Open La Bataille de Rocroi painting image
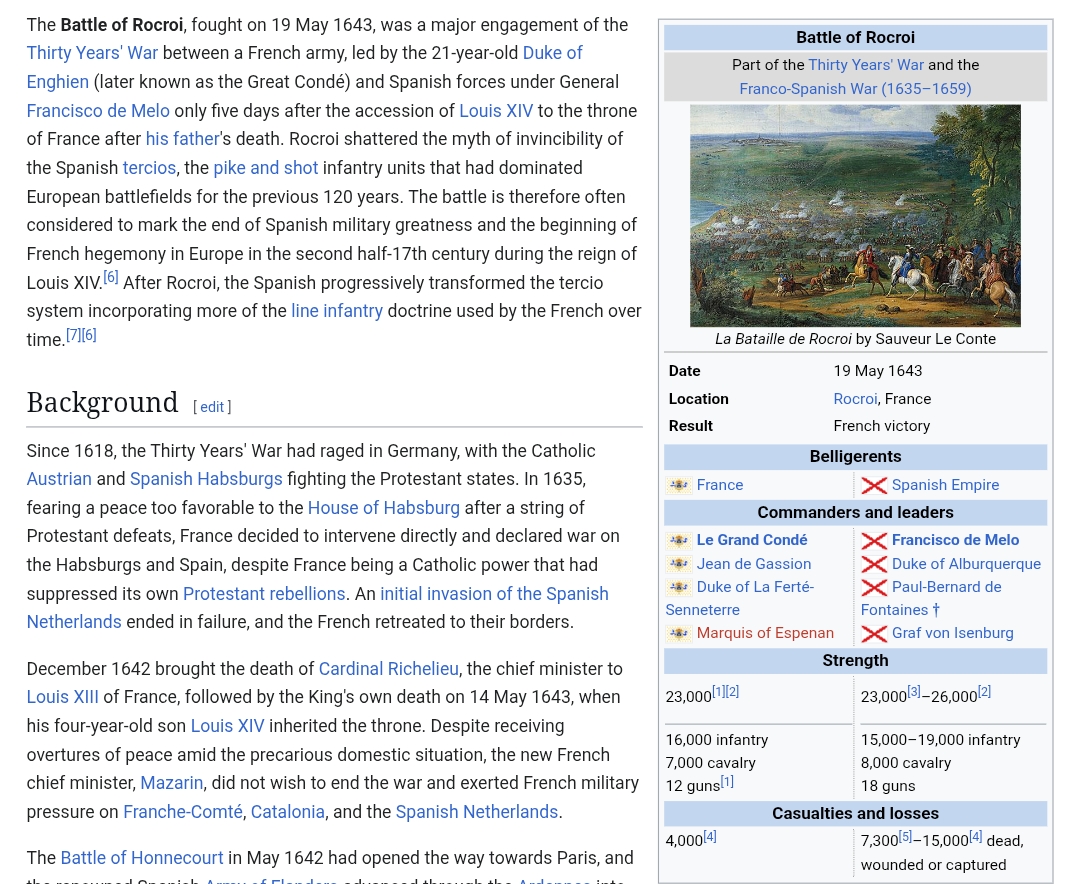 pos(855,216)
